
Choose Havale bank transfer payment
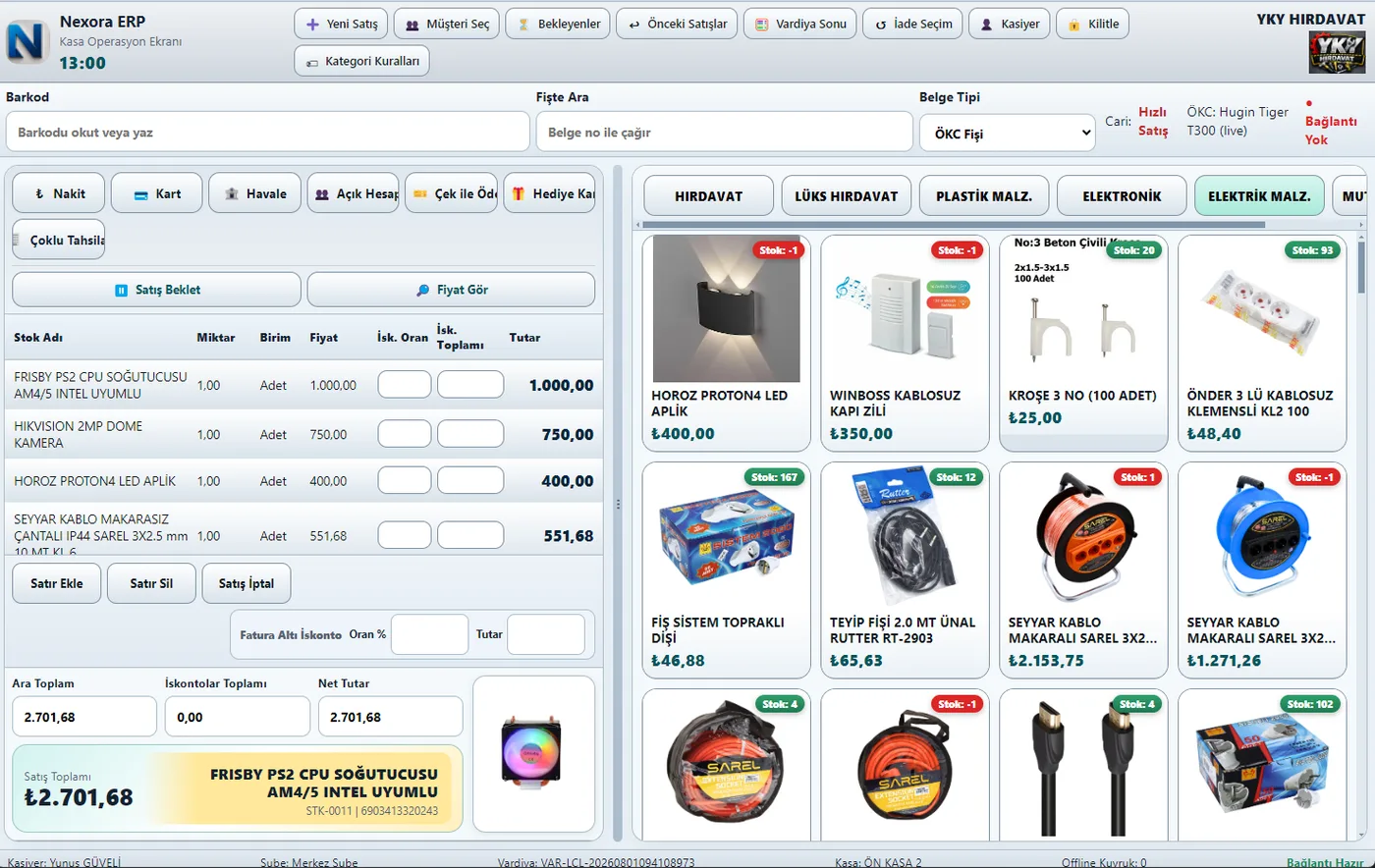(x=255, y=193)
